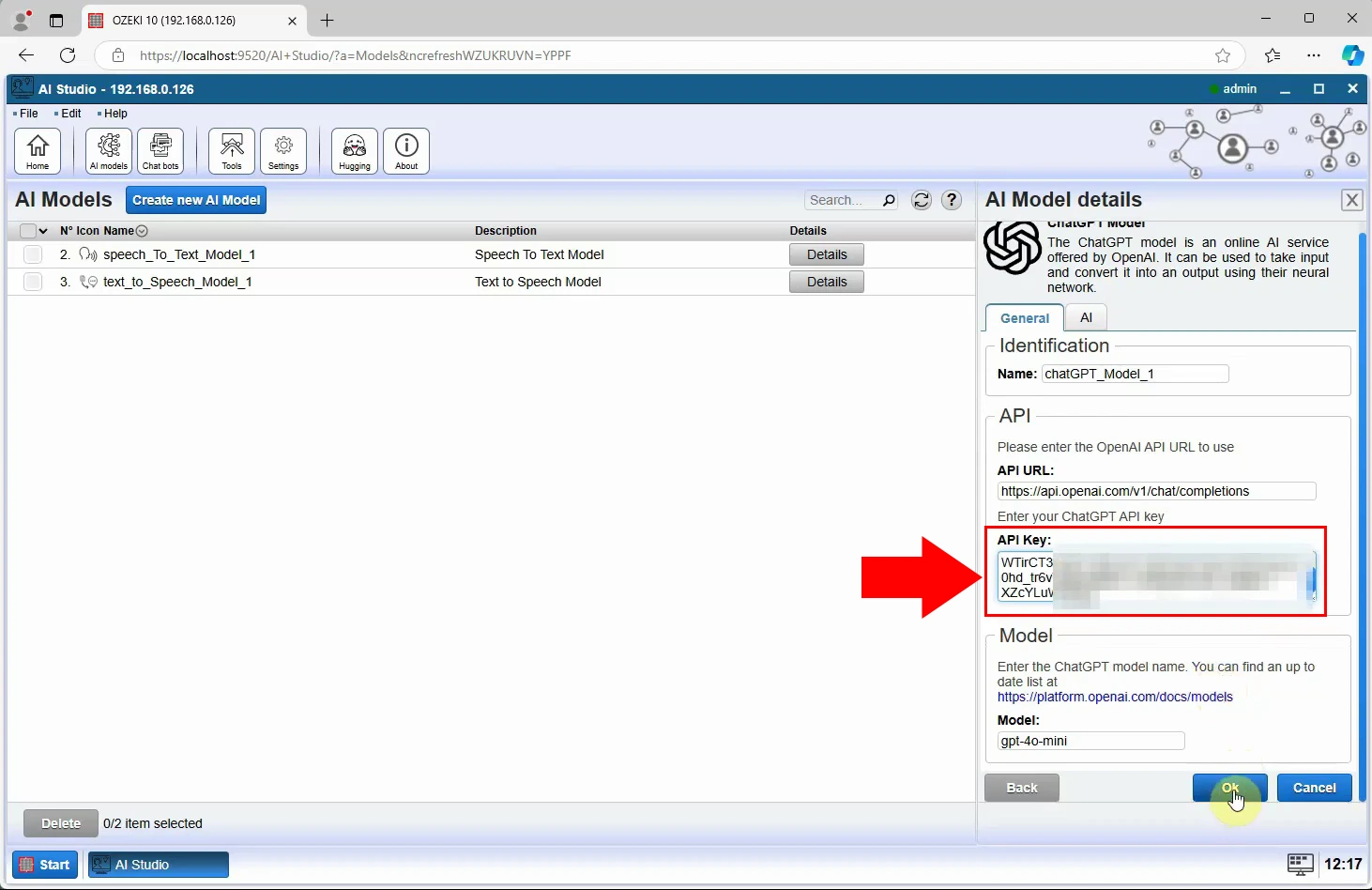Toggle the select-all checkbox in table header
Screen dimensions: 1372x890
27,231
